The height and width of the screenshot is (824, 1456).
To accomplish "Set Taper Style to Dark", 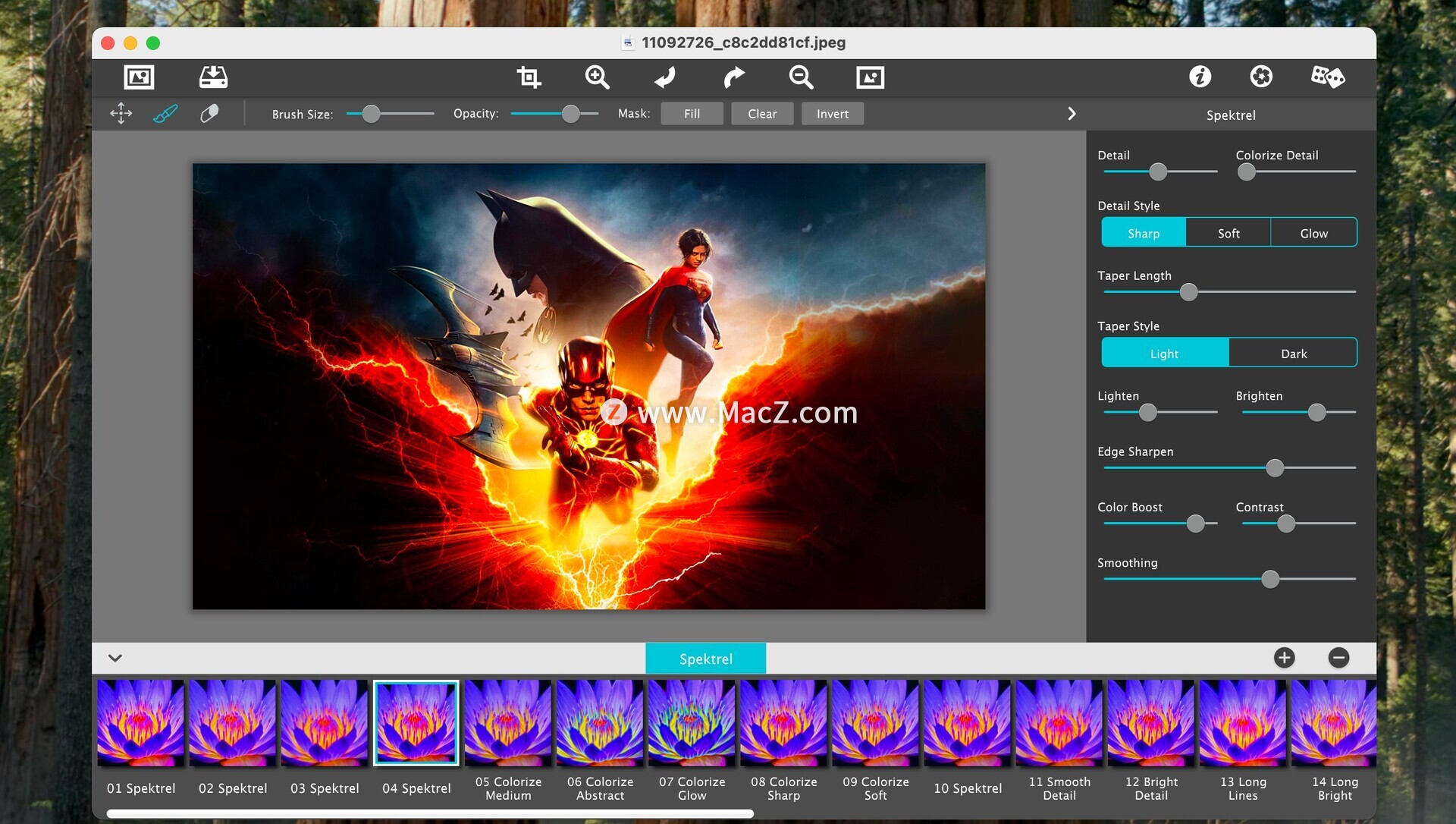I will [1293, 354].
